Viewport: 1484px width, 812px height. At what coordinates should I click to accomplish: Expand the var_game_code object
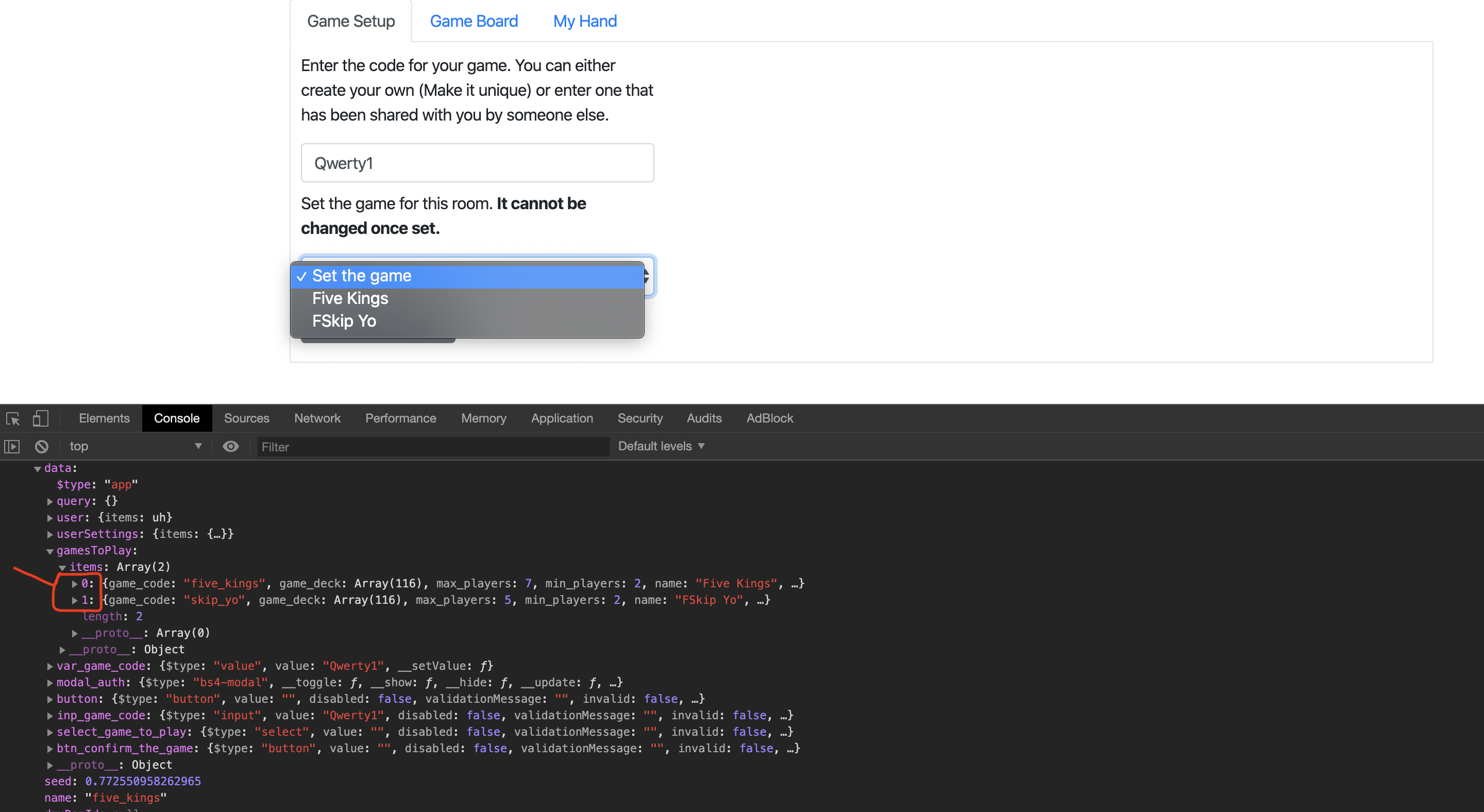[x=50, y=666]
